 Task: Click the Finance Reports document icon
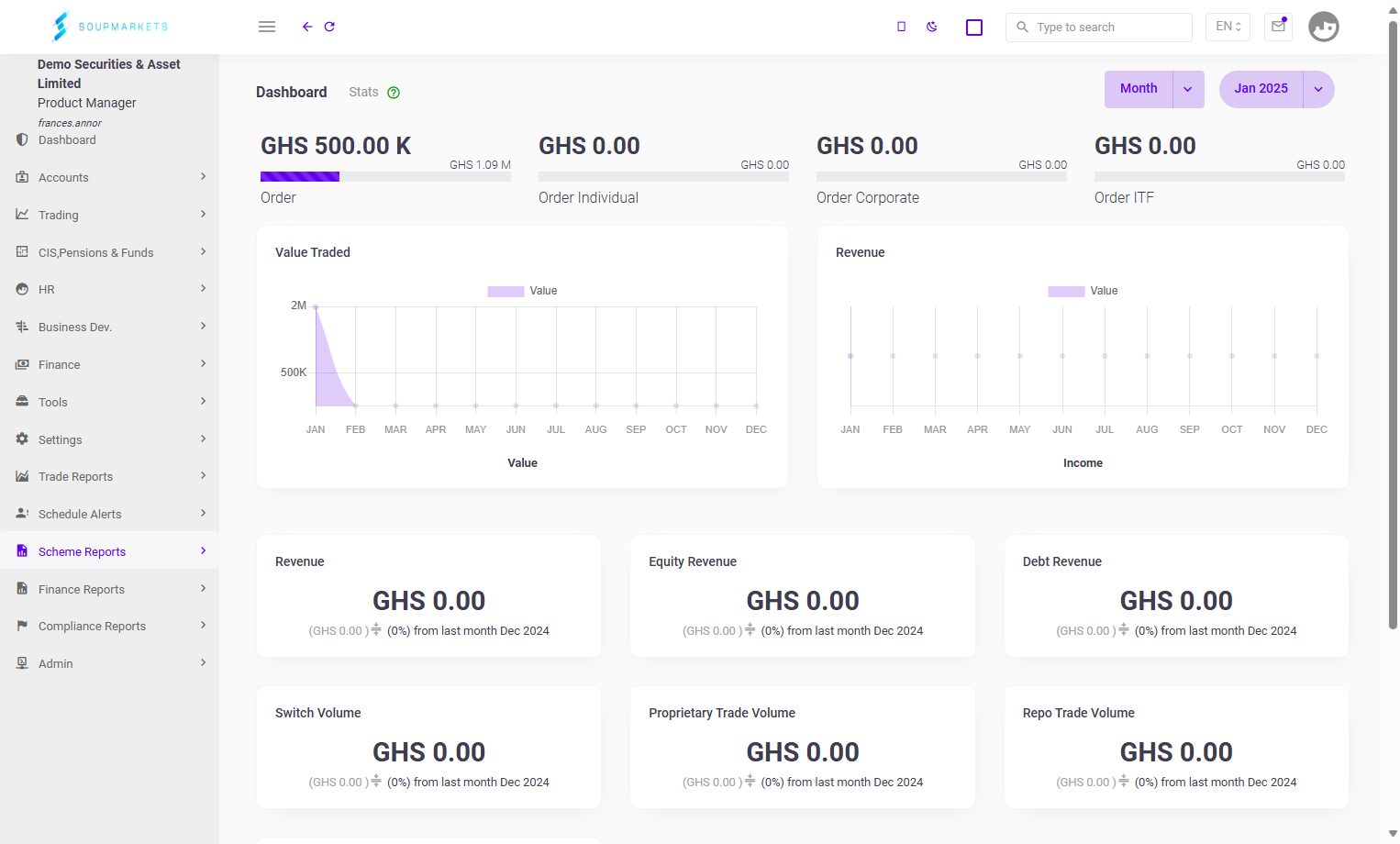coord(22,589)
